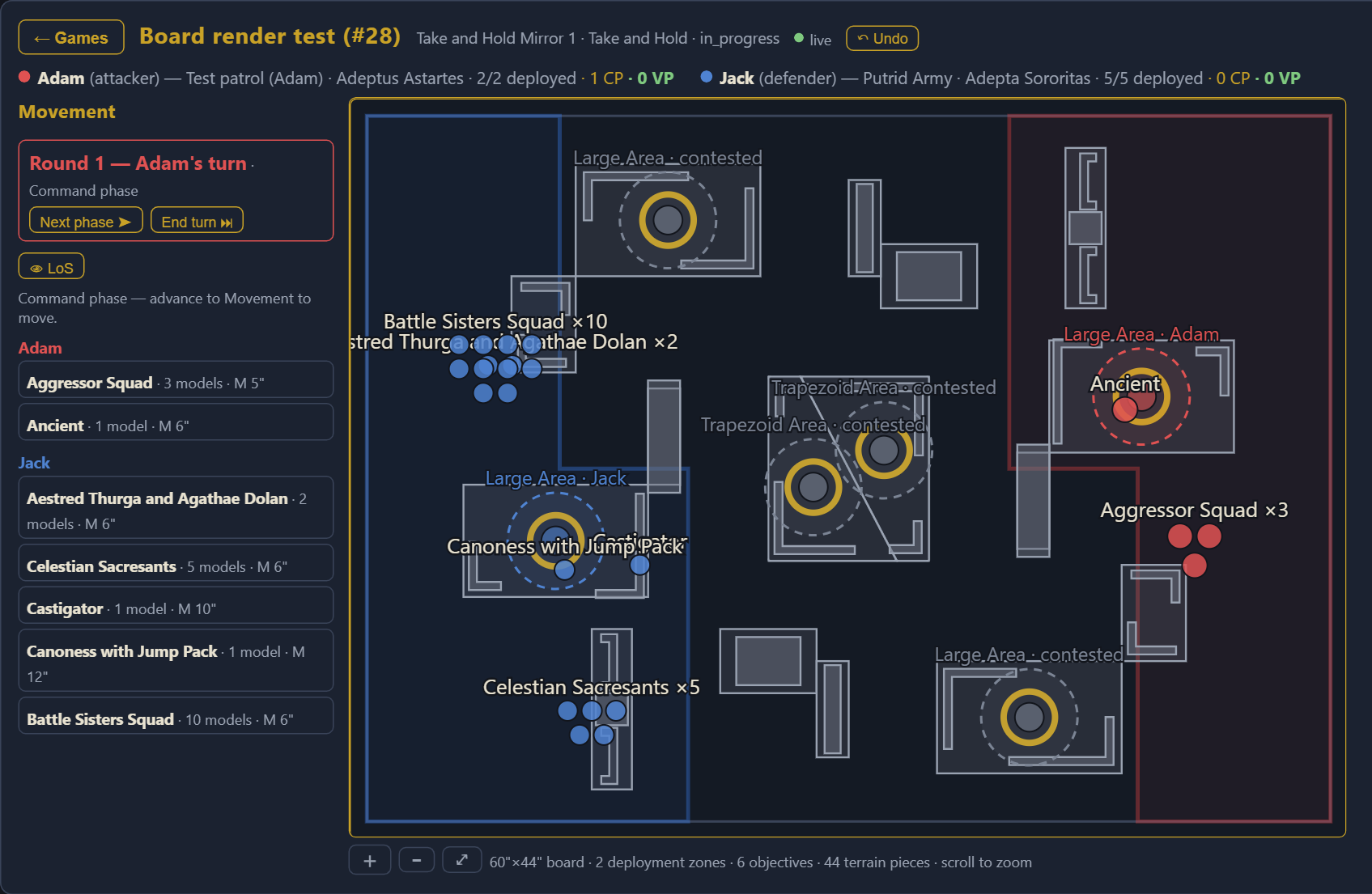Select Canoness with Jump Pack entry

click(176, 663)
